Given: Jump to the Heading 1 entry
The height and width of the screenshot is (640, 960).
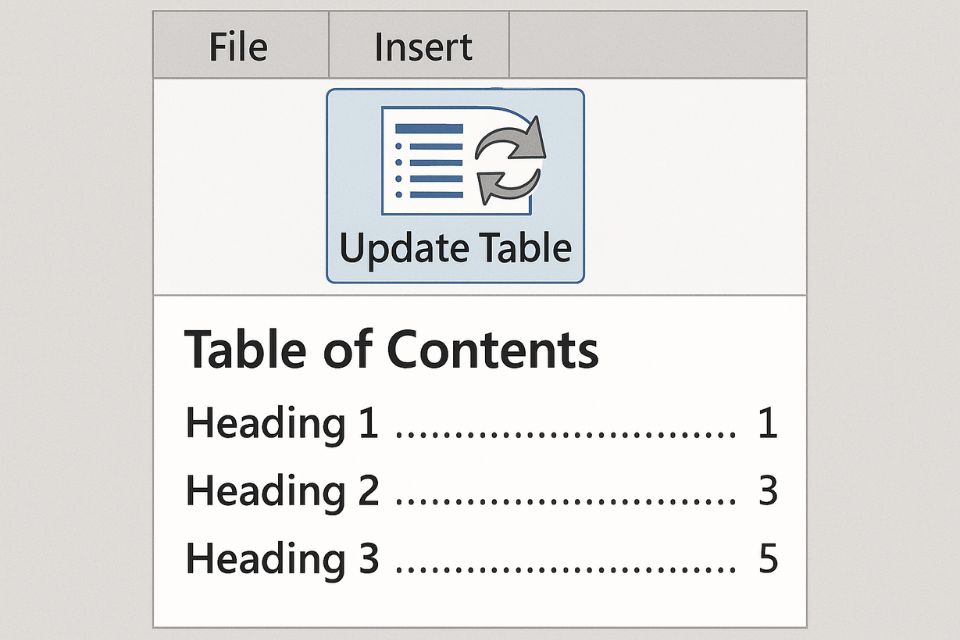Looking at the screenshot, I should point(282,425).
